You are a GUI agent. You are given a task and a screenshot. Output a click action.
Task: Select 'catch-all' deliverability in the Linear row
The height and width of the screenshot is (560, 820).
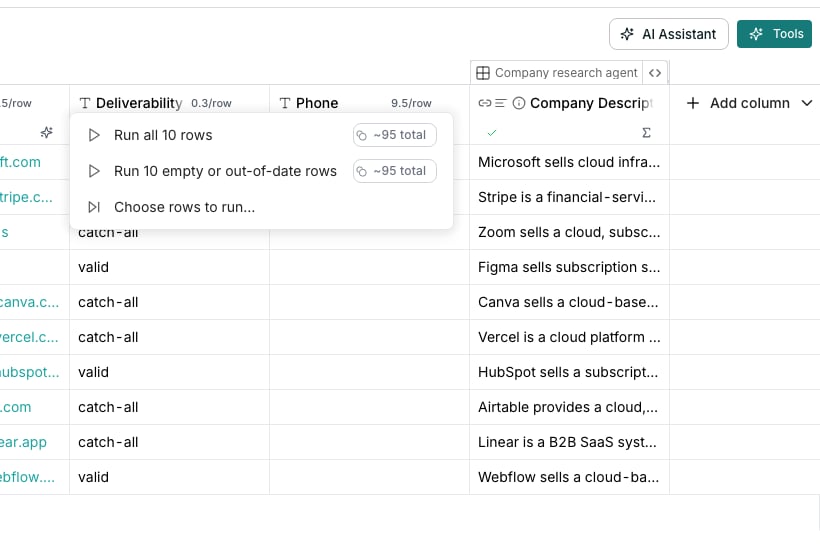(x=169, y=442)
